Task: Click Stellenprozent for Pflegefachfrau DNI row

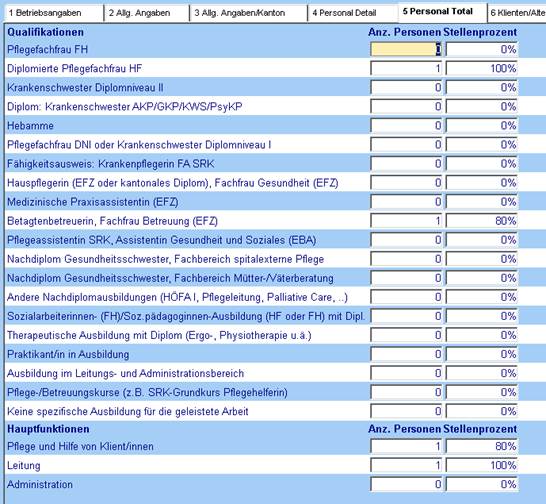Action: pos(482,145)
